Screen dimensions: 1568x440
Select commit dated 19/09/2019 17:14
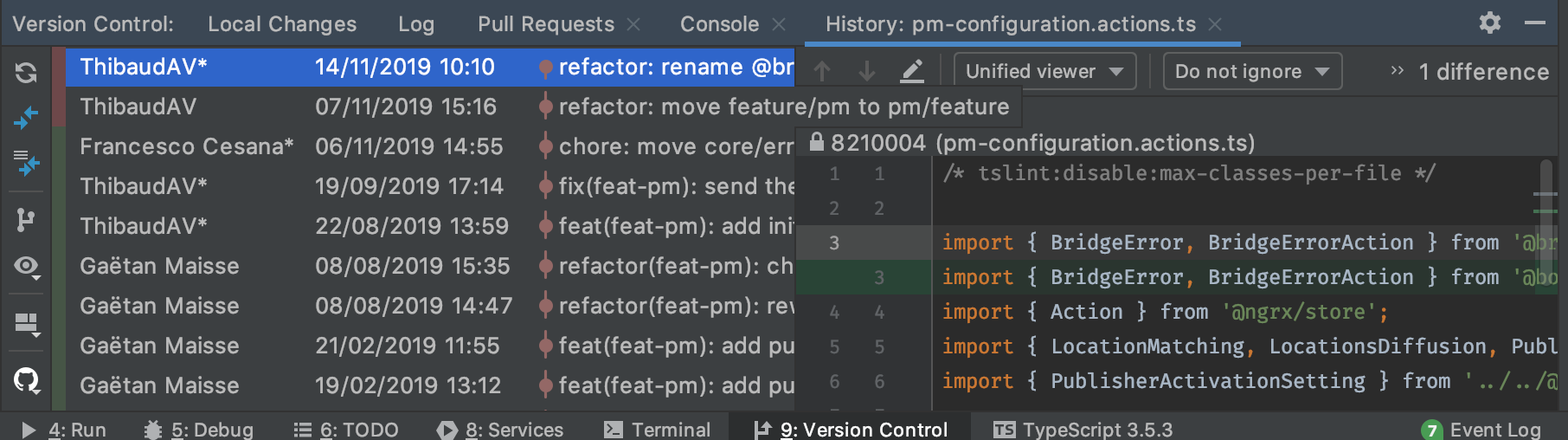click(x=430, y=186)
